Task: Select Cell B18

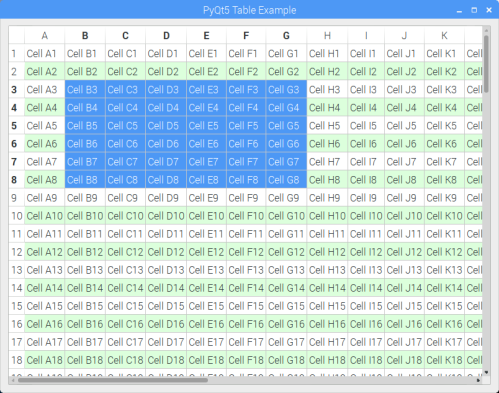Action: [x=85, y=360]
